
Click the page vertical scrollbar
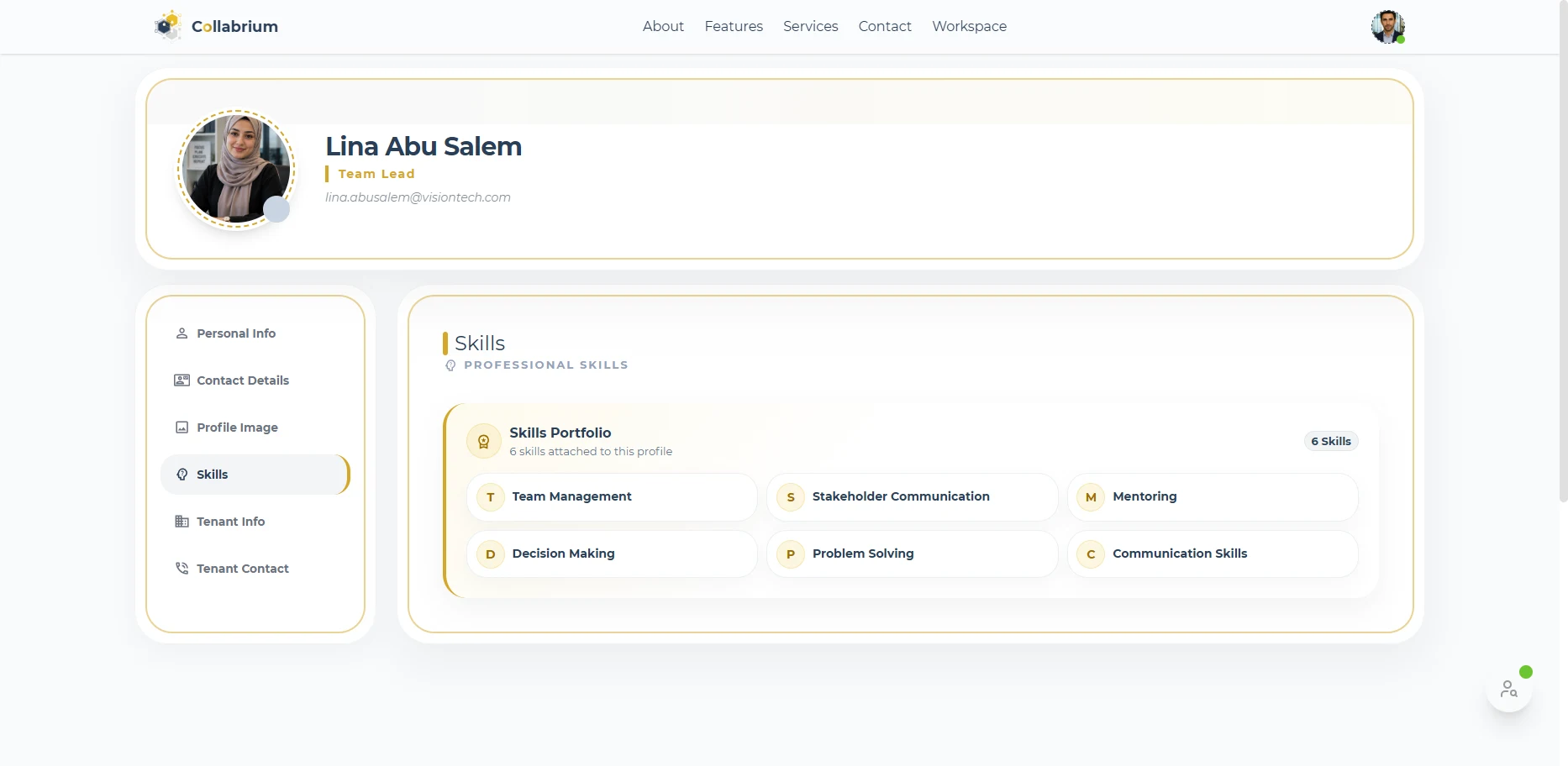coord(1563,252)
